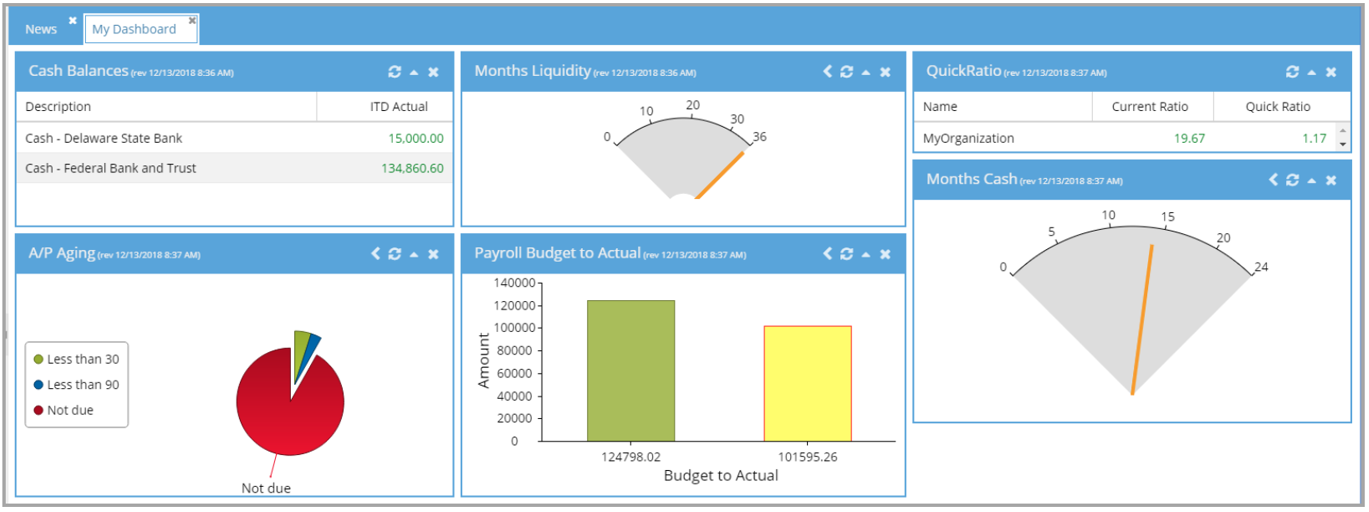The image size is (1369, 512).
Task: Refresh the Months Liquidity widget
Action: 847,72
